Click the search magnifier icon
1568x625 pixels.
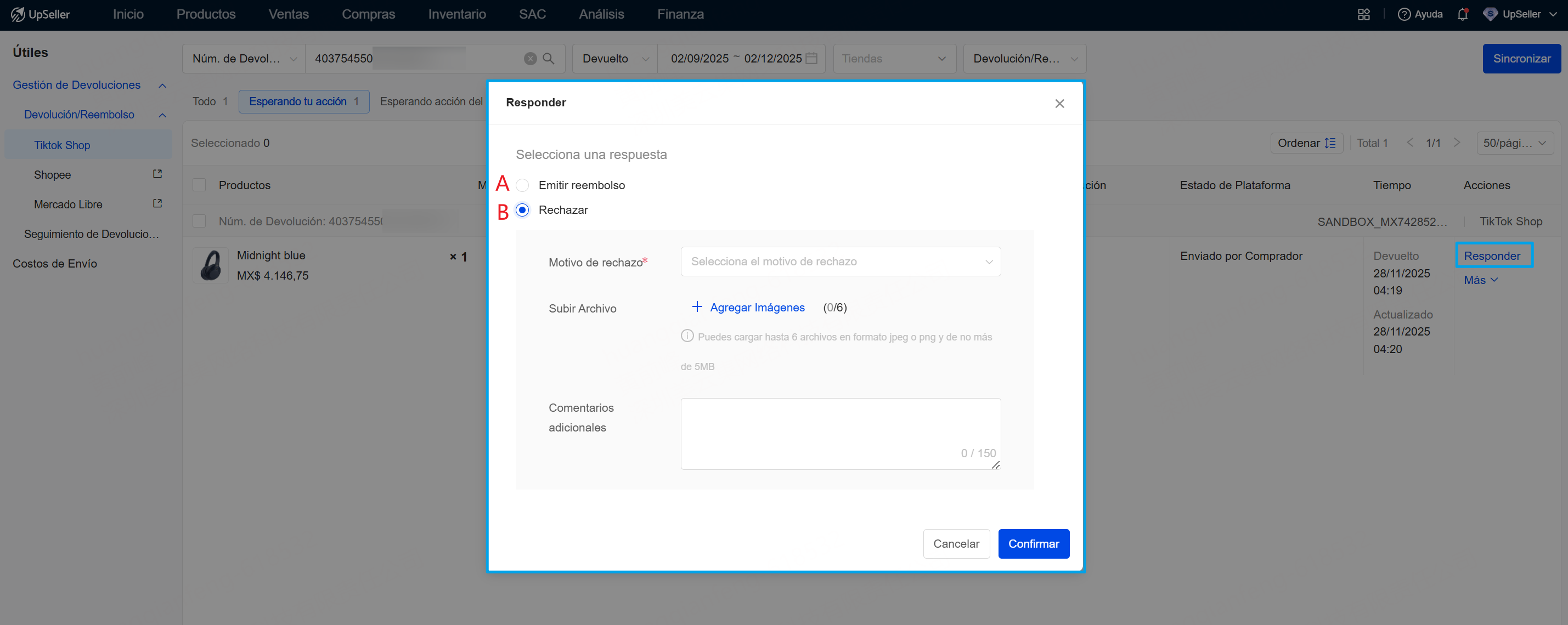tap(548, 58)
